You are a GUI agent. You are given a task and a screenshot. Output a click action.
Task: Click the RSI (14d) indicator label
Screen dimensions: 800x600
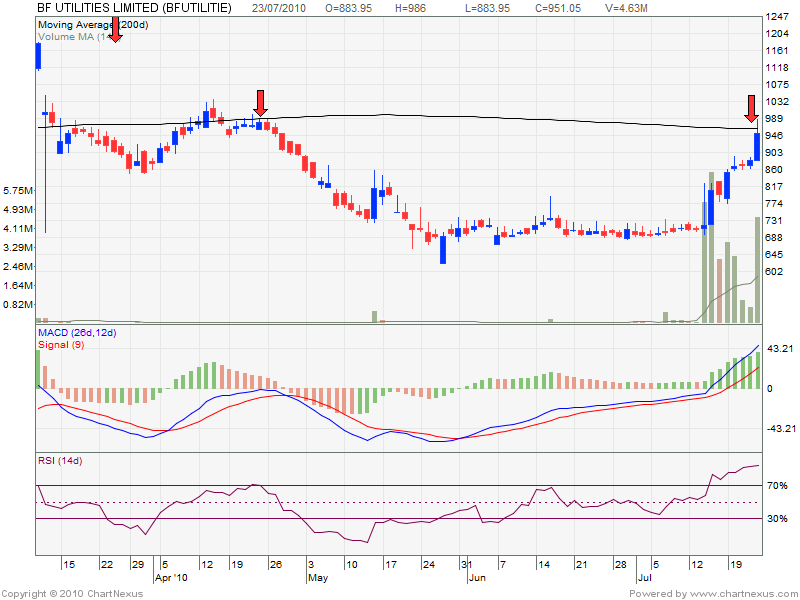pos(60,461)
